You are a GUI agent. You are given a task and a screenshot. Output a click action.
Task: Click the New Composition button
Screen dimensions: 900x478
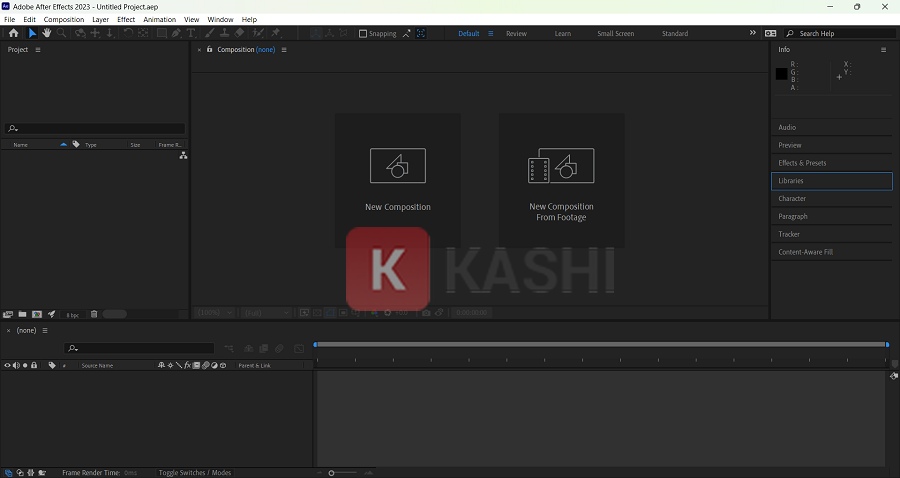[398, 180]
